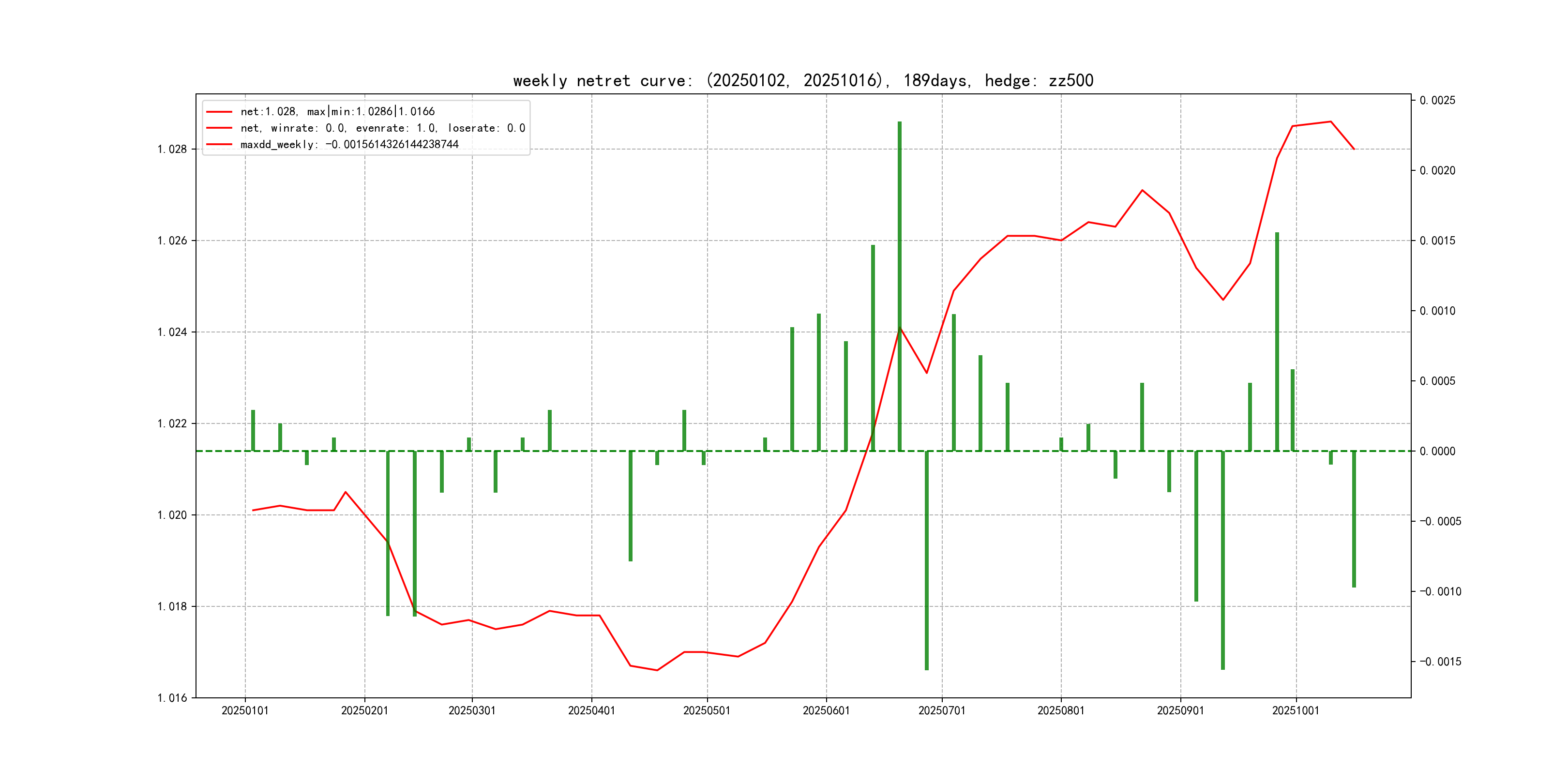This screenshot has height=784, width=1568.
Task: Click the red line sample beside 'net:1.028' legend entry
Action: 219,112
